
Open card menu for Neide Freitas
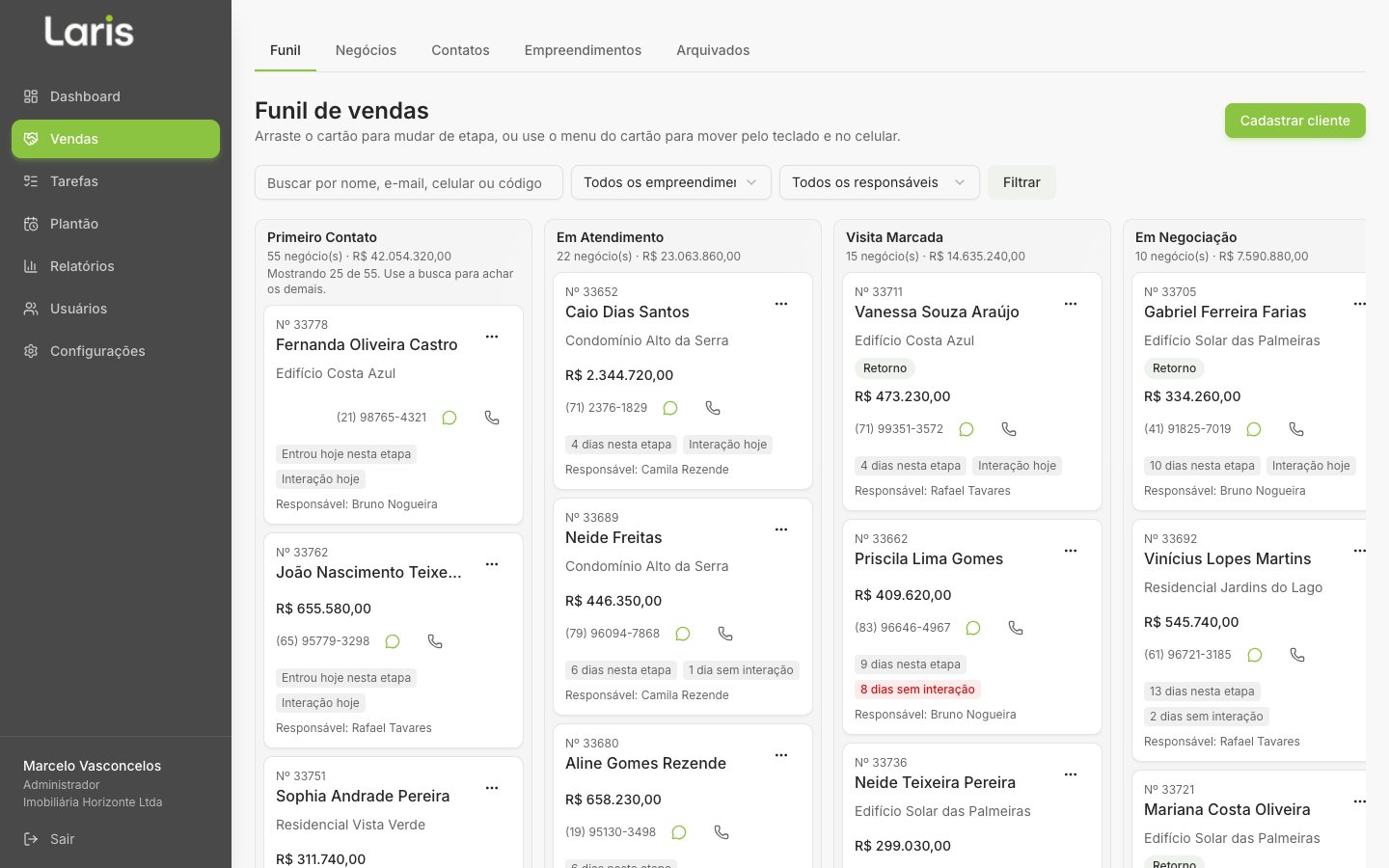pos(781,529)
